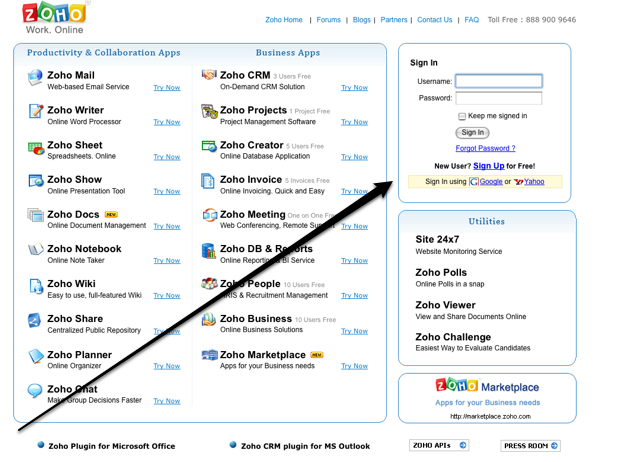The image size is (621, 462).
Task: Click the Forgot Password link
Action: pos(485,148)
